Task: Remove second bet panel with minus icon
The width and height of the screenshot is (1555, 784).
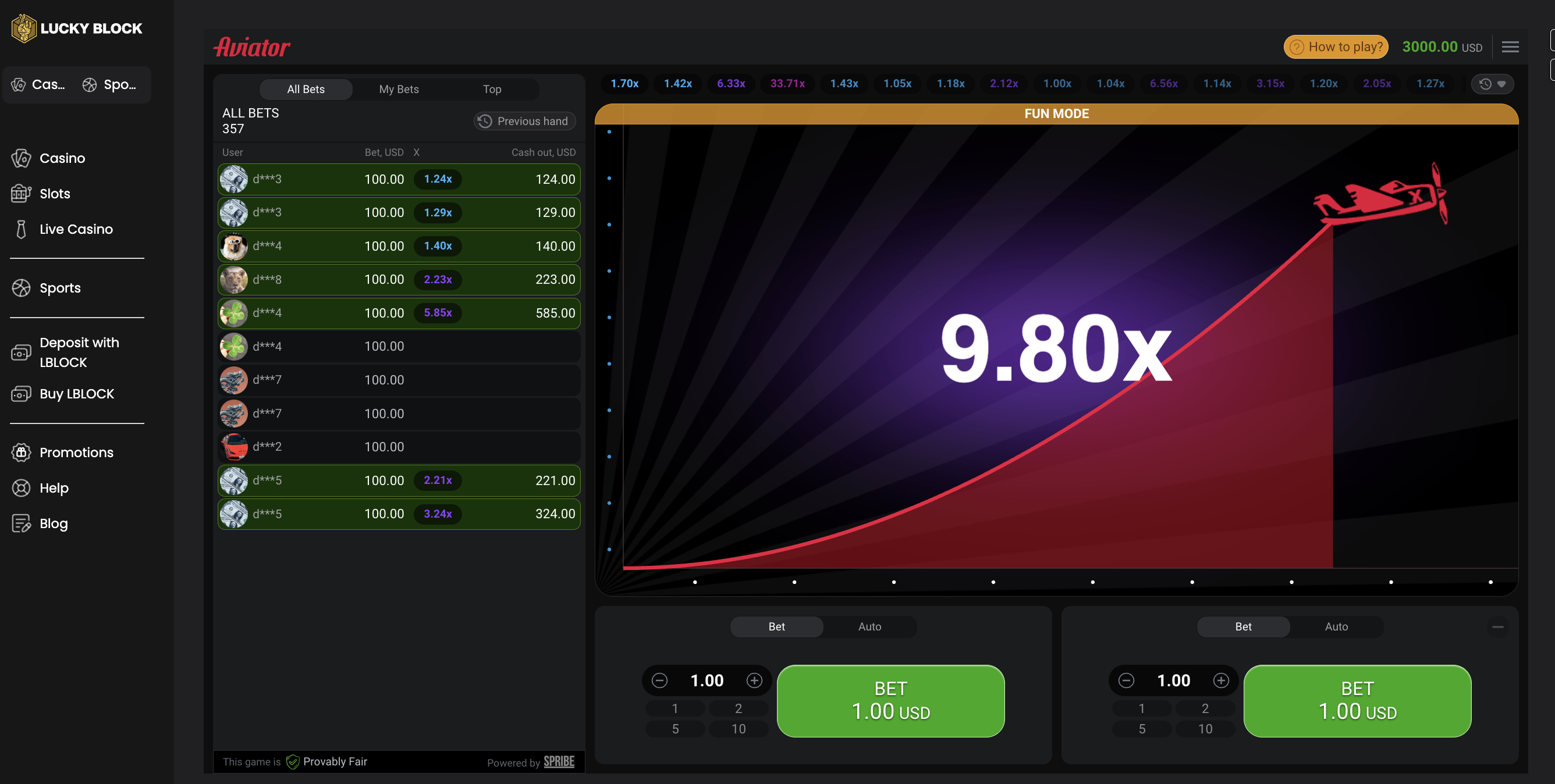Action: coord(1497,627)
